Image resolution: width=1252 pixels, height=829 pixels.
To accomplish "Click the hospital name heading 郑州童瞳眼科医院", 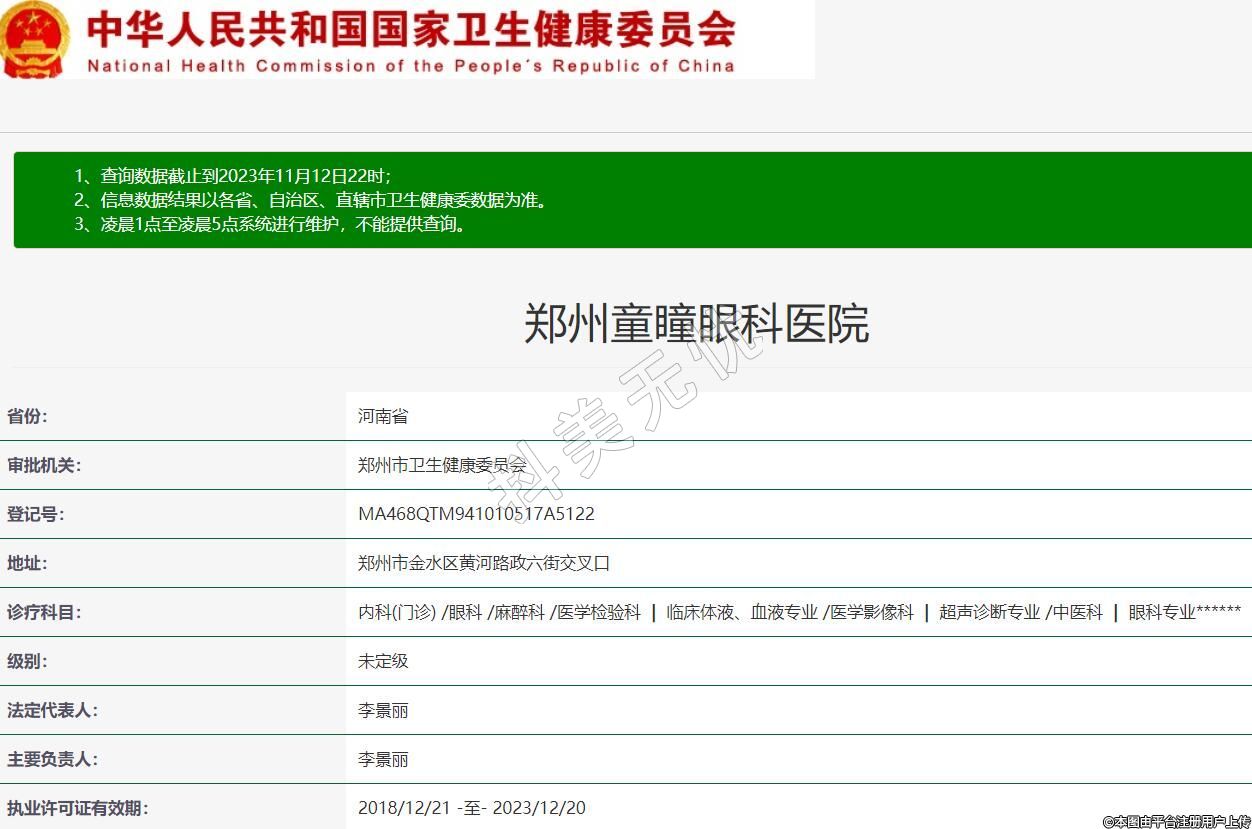I will (x=696, y=324).
